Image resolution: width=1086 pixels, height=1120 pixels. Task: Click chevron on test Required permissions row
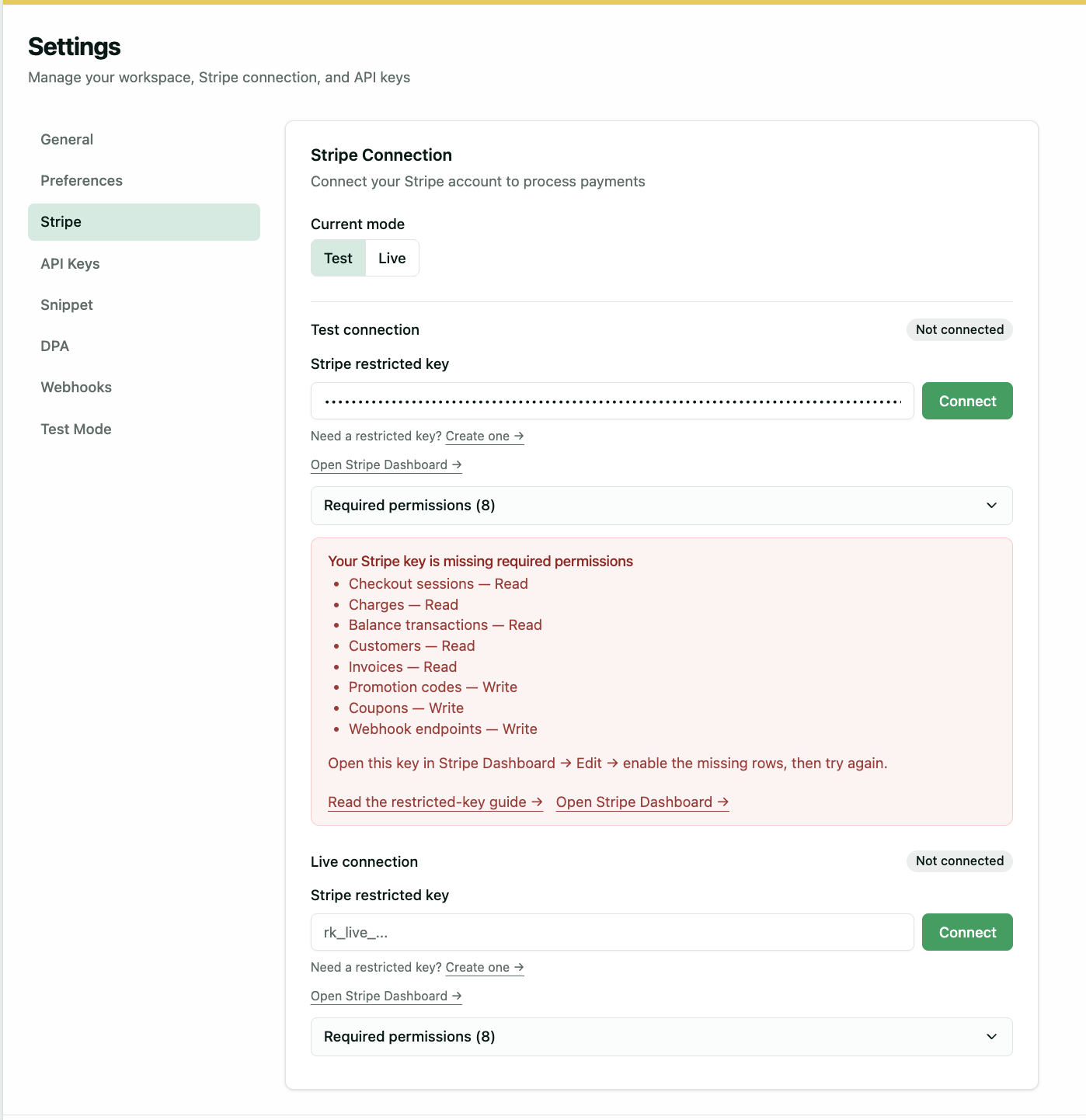coord(991,506)
